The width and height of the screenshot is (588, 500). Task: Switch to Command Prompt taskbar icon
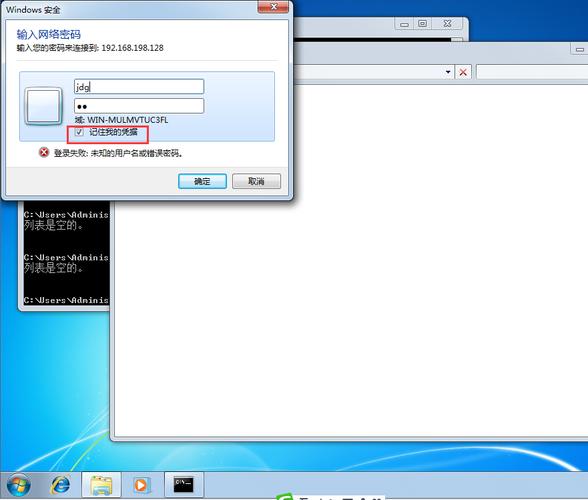pyautogui.click(x=184, y=485)
